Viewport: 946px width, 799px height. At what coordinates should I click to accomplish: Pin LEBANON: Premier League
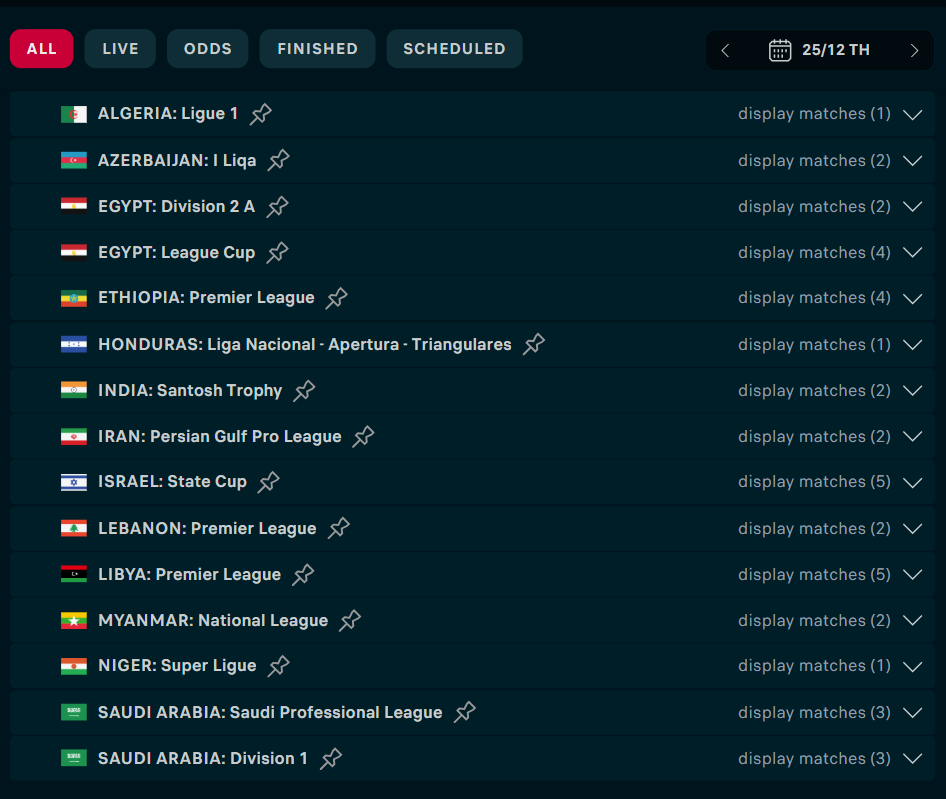tap(339, 528)
